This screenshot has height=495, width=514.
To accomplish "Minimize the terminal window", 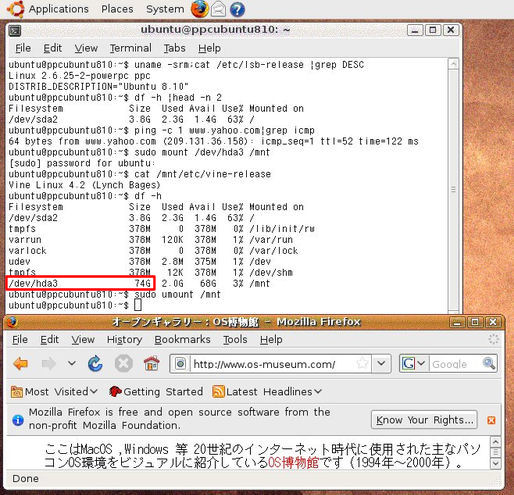I will pos(415,30).
